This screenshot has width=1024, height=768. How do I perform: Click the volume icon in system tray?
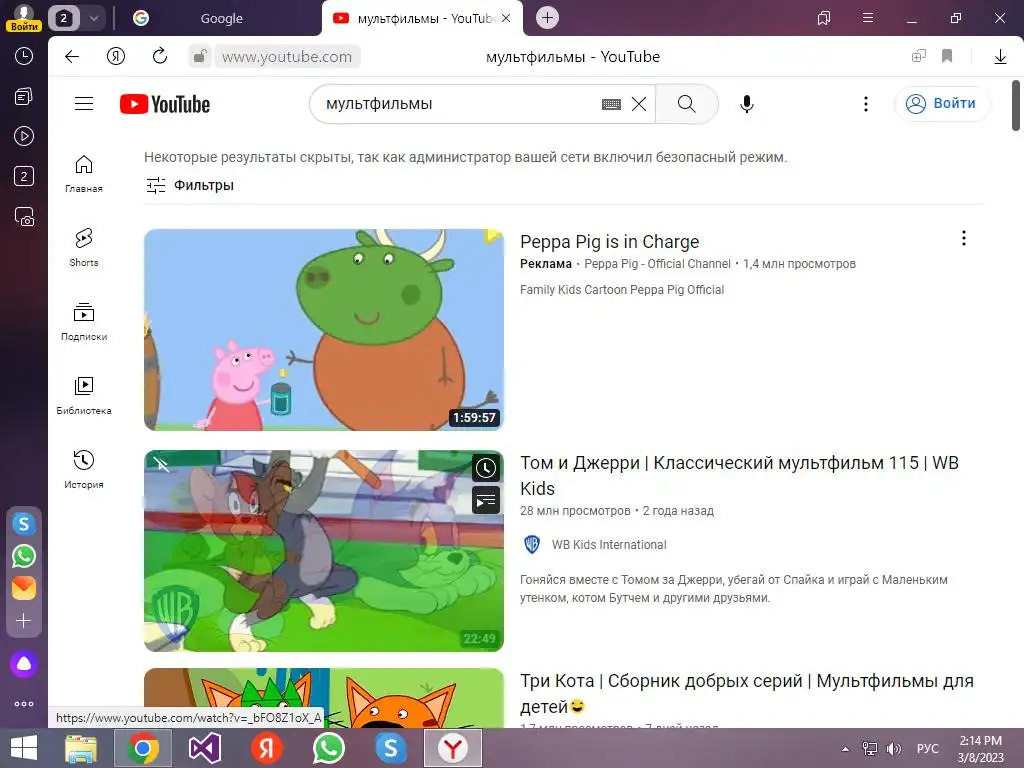[x=893, y=749]
